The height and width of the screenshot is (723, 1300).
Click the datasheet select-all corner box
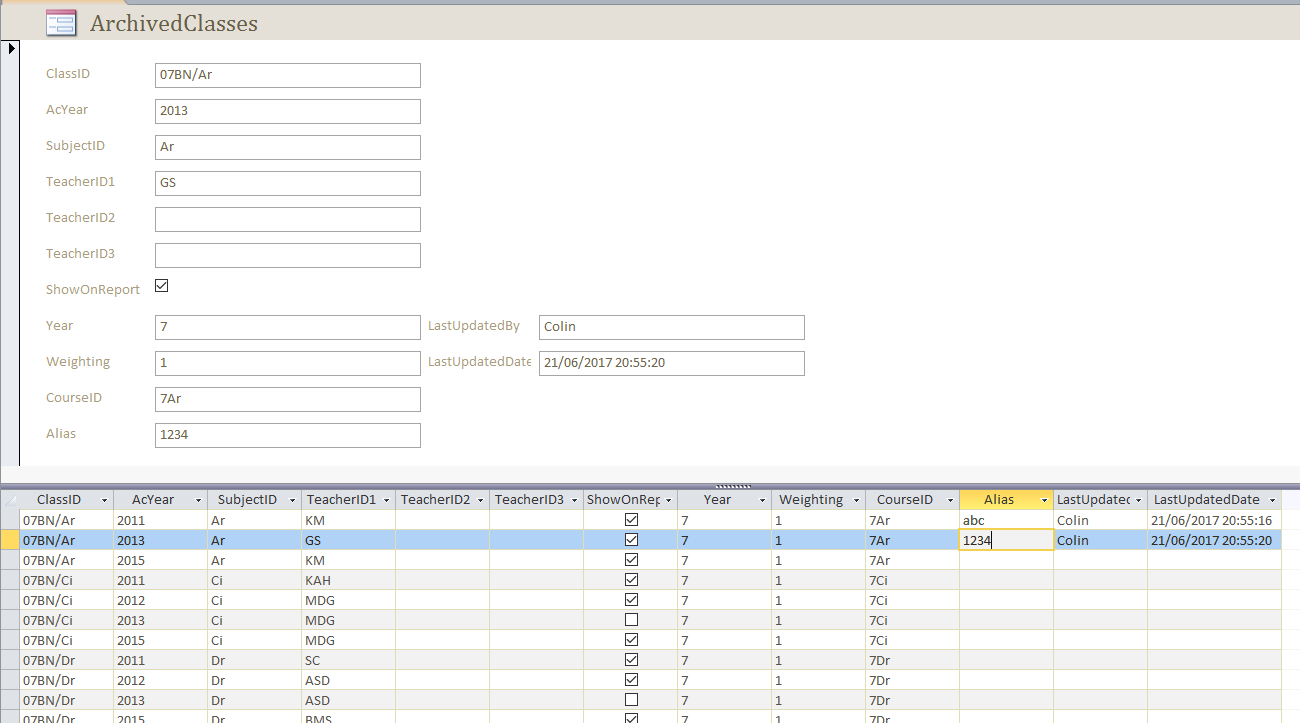[10, 499]
